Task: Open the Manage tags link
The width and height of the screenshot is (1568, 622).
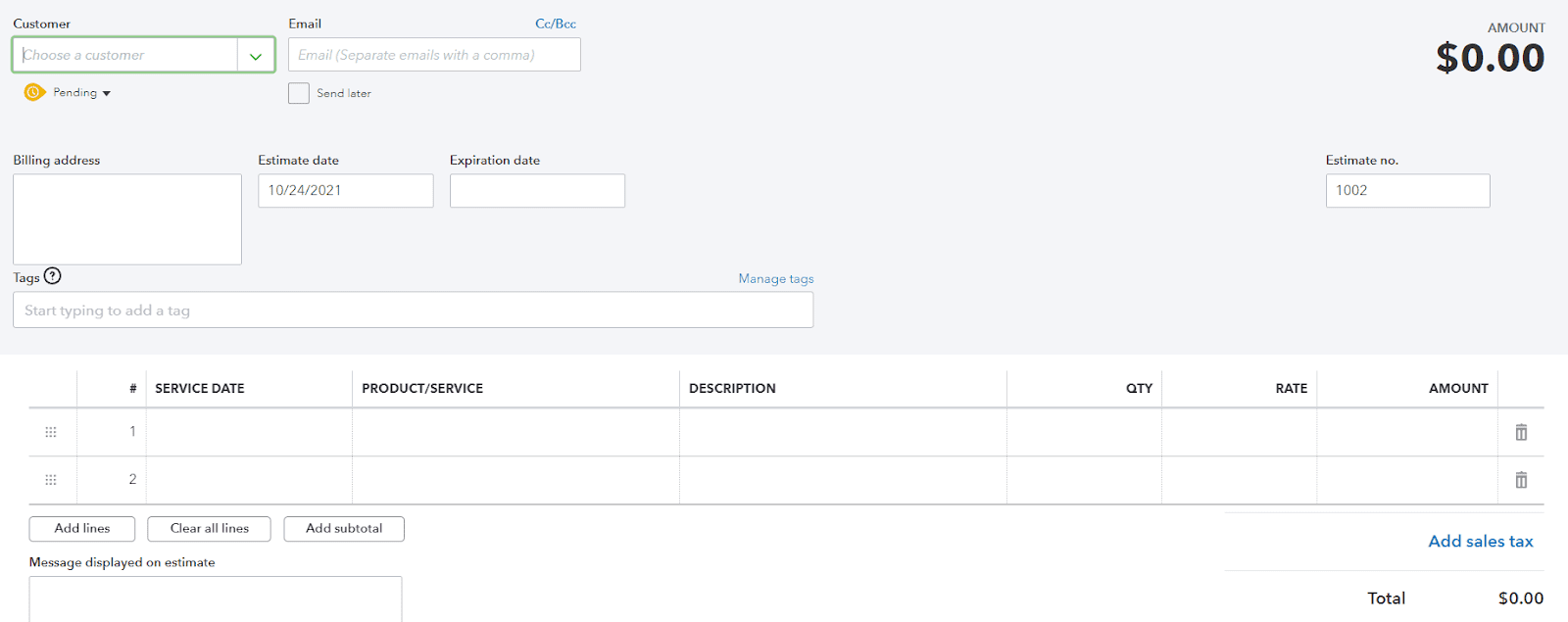Action: click(775, 279)
